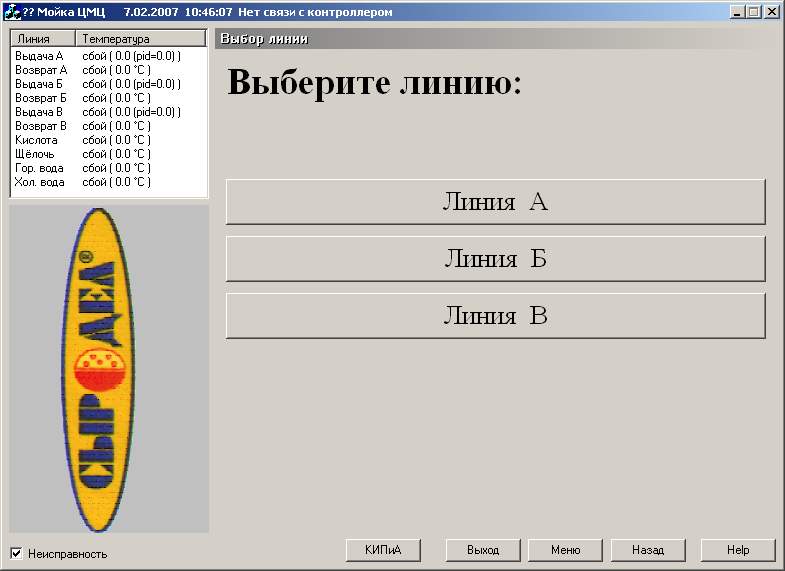Select the Возврат Б row
Image resolution: width=785 pixels, height=571 pixels.
coord(108,98)
